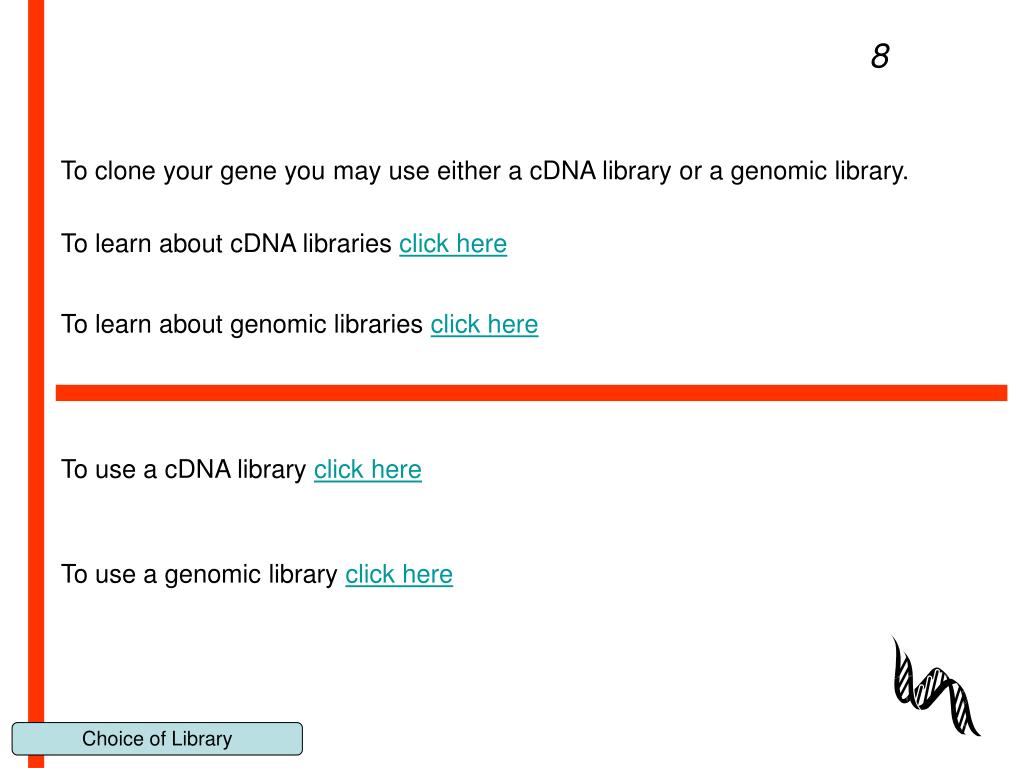Viewport: 1024px width, 768px height.
Task: Click the sentence about cloning your gene
Action: pyautogui.click(x=485, y=171)
